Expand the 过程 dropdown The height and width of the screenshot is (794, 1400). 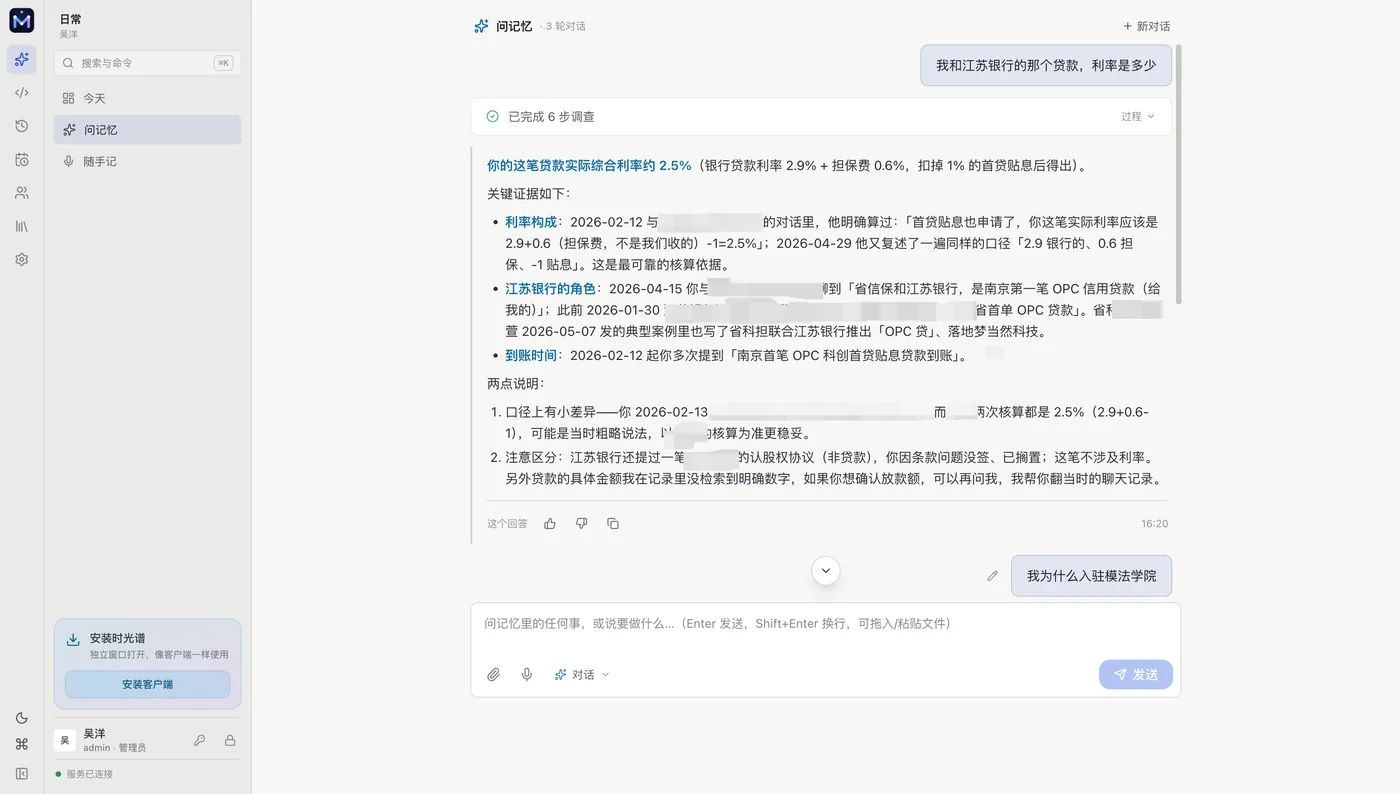tap(1138, 117)
